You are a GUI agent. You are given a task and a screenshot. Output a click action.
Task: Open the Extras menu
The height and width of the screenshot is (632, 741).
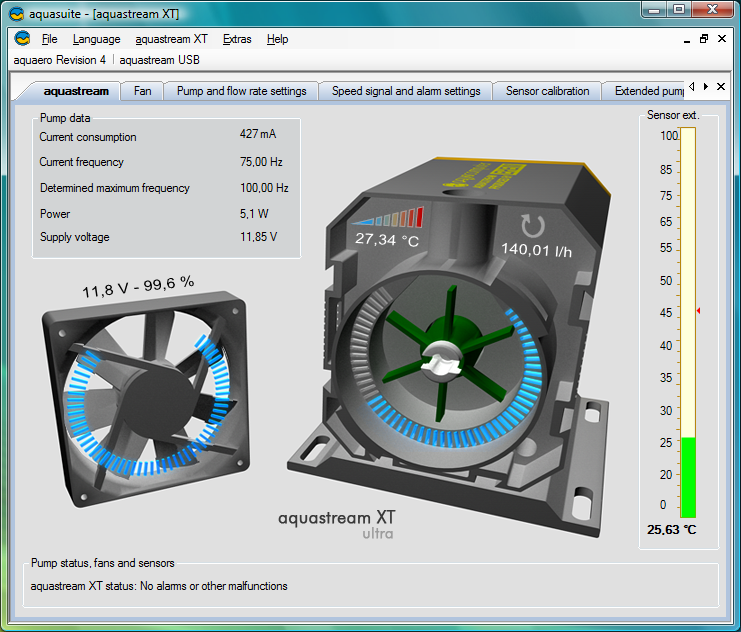[237, 39]
